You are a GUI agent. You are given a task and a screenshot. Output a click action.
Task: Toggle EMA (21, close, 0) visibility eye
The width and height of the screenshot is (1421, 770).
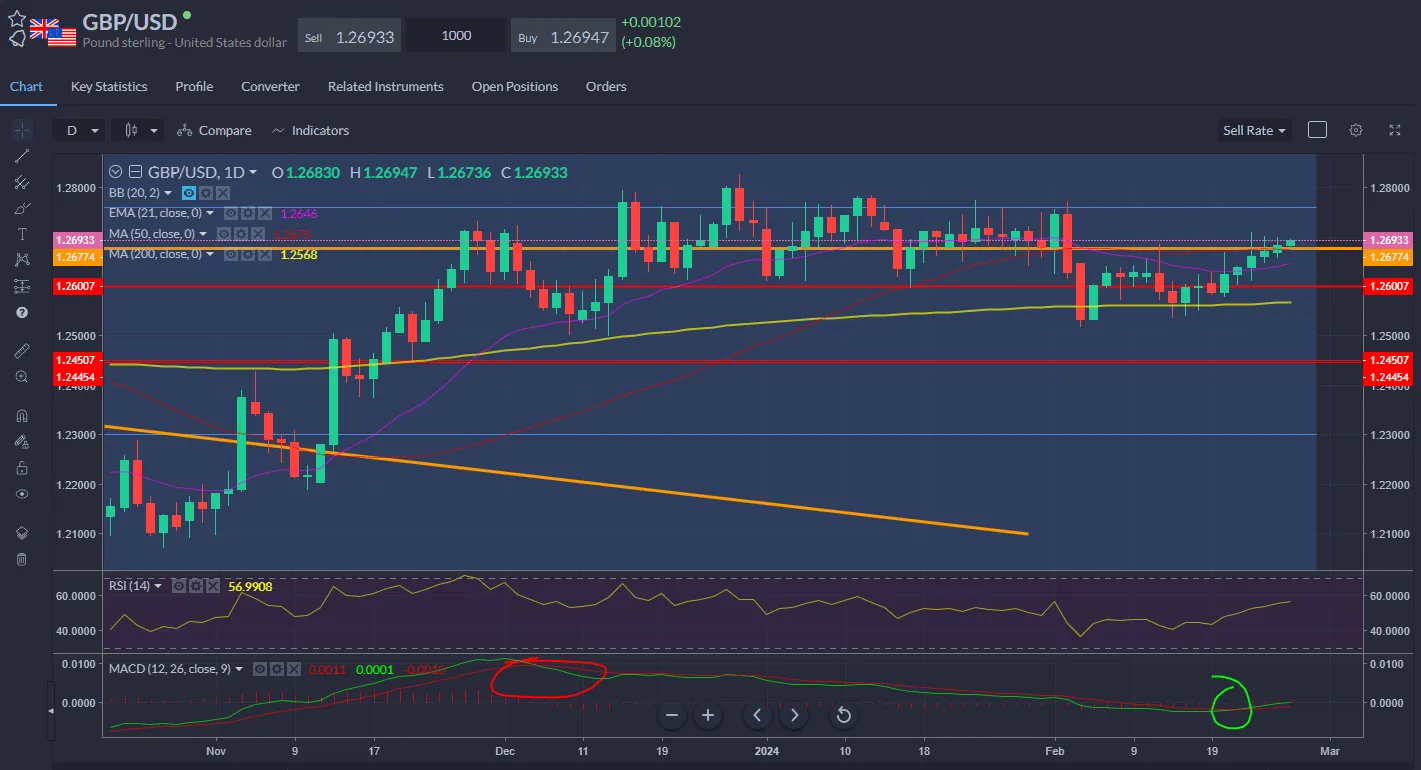pos(230,213)
